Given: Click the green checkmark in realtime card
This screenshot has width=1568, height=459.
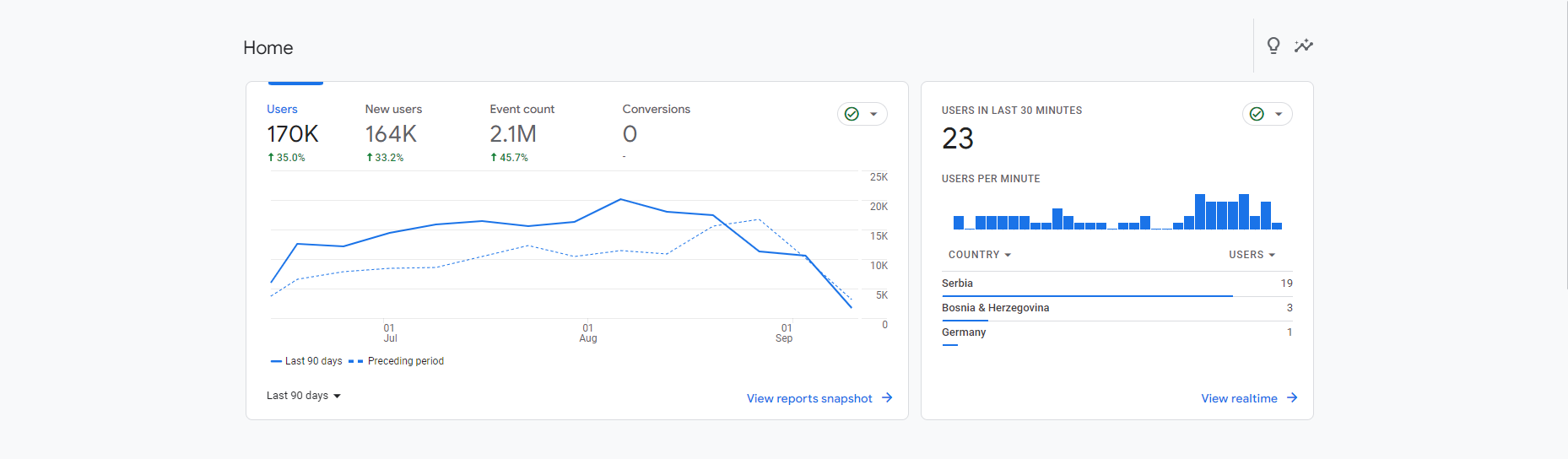Looking at the screenshot, I should (x=1257, y=114).
